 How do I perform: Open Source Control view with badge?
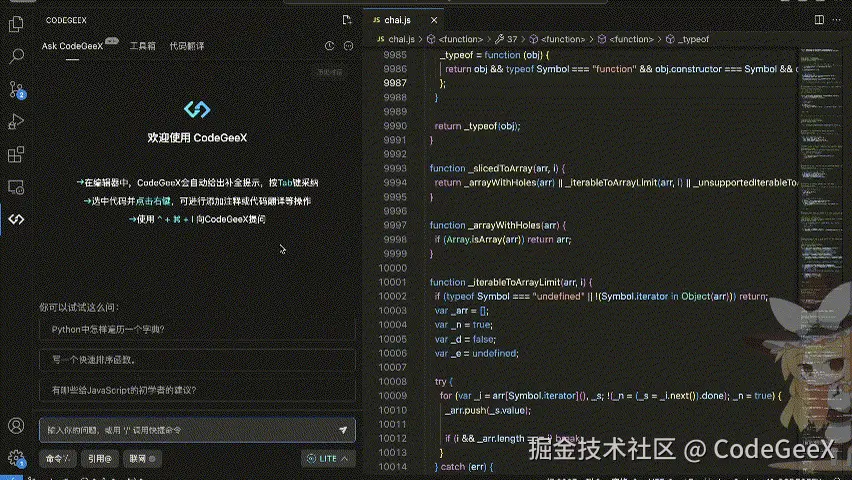(16, 90)
